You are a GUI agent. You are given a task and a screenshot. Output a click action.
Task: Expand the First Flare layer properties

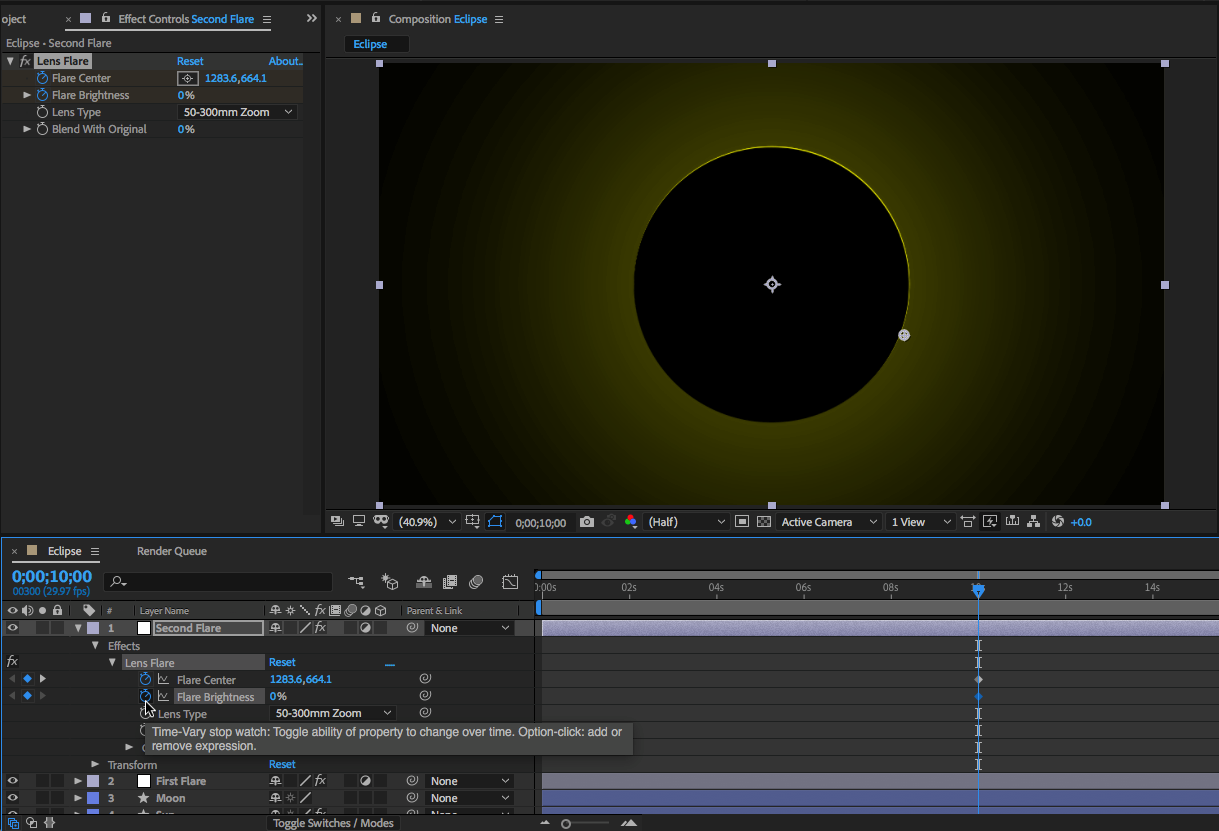[x=78, y=781]
